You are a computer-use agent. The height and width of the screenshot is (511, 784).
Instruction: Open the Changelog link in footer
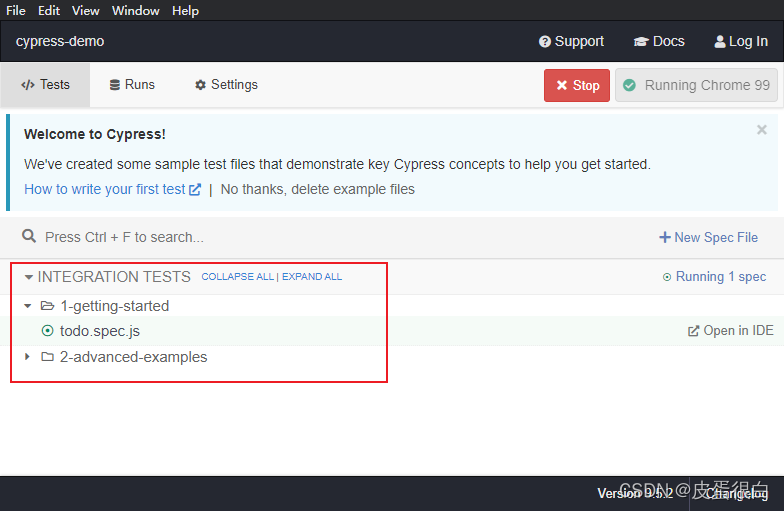737,494
